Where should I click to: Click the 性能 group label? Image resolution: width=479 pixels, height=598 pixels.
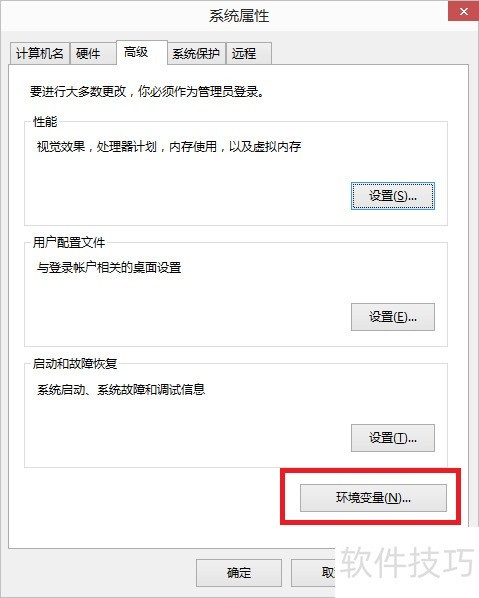(45, 122)
